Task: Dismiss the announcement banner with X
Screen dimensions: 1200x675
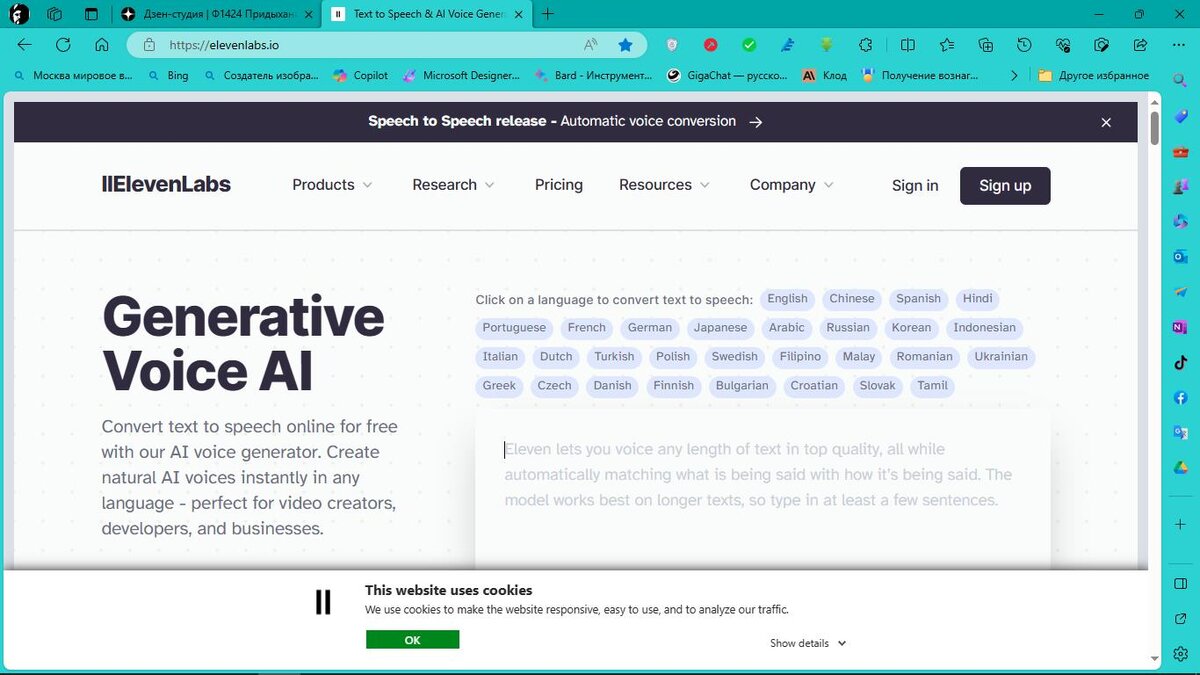Action: 1106,122
